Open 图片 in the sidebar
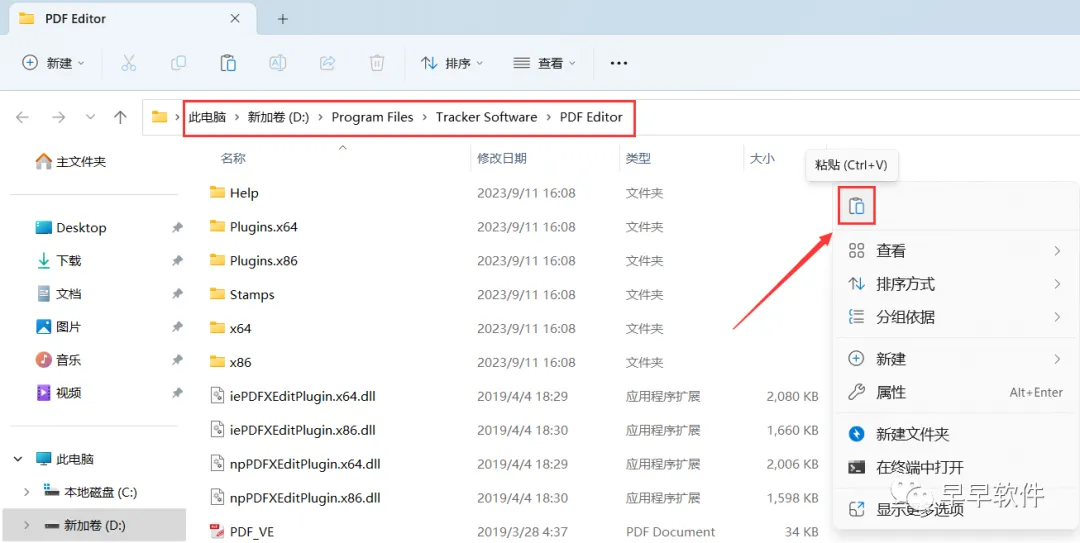The height and width of the screenshot is (543, 1080). [x=59, y=327]
